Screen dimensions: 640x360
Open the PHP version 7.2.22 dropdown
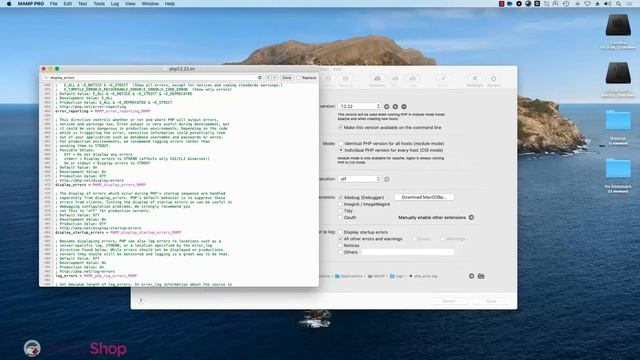pyautogui.click(x=359, y=107)
